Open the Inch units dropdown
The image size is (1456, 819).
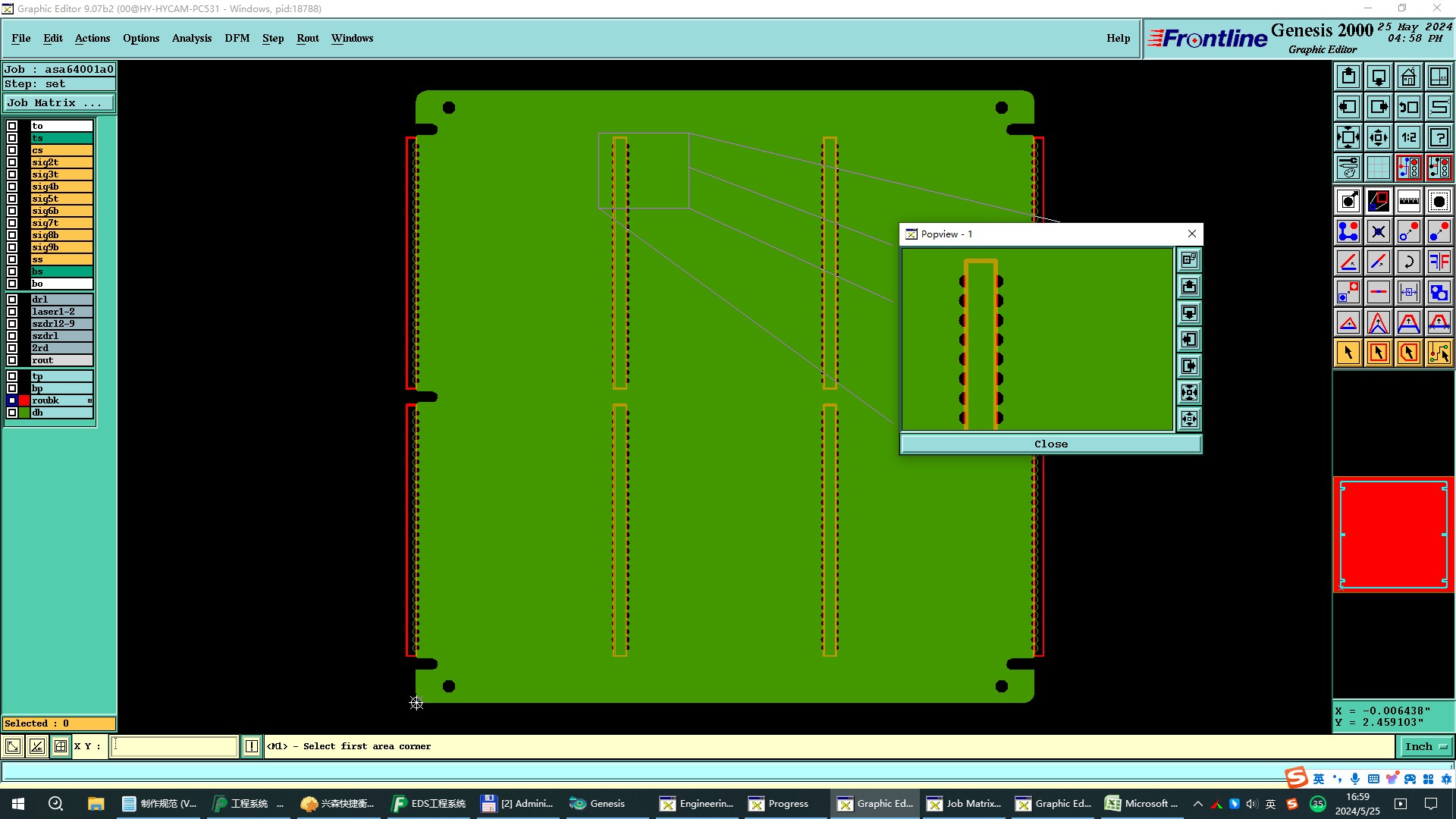pos(1426,746)
